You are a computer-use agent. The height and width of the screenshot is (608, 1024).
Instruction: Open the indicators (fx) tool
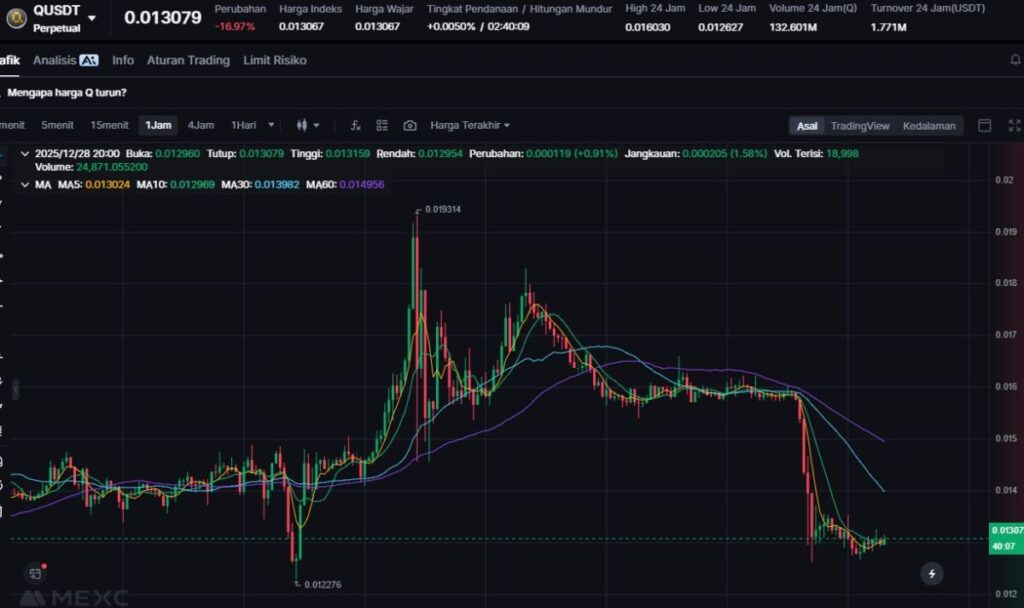click(355, 125)
